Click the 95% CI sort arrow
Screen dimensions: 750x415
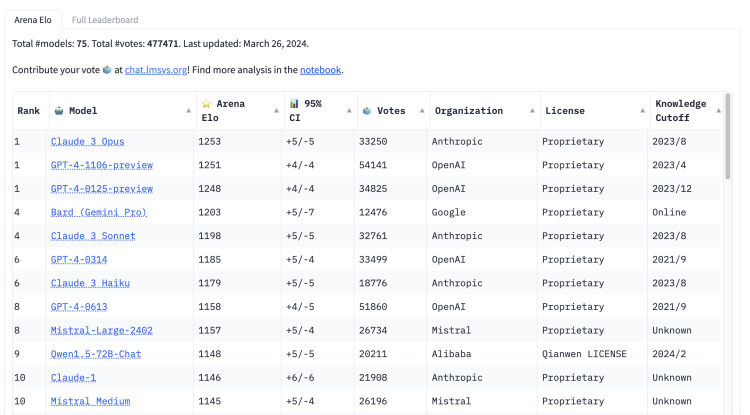coord(350,111)
